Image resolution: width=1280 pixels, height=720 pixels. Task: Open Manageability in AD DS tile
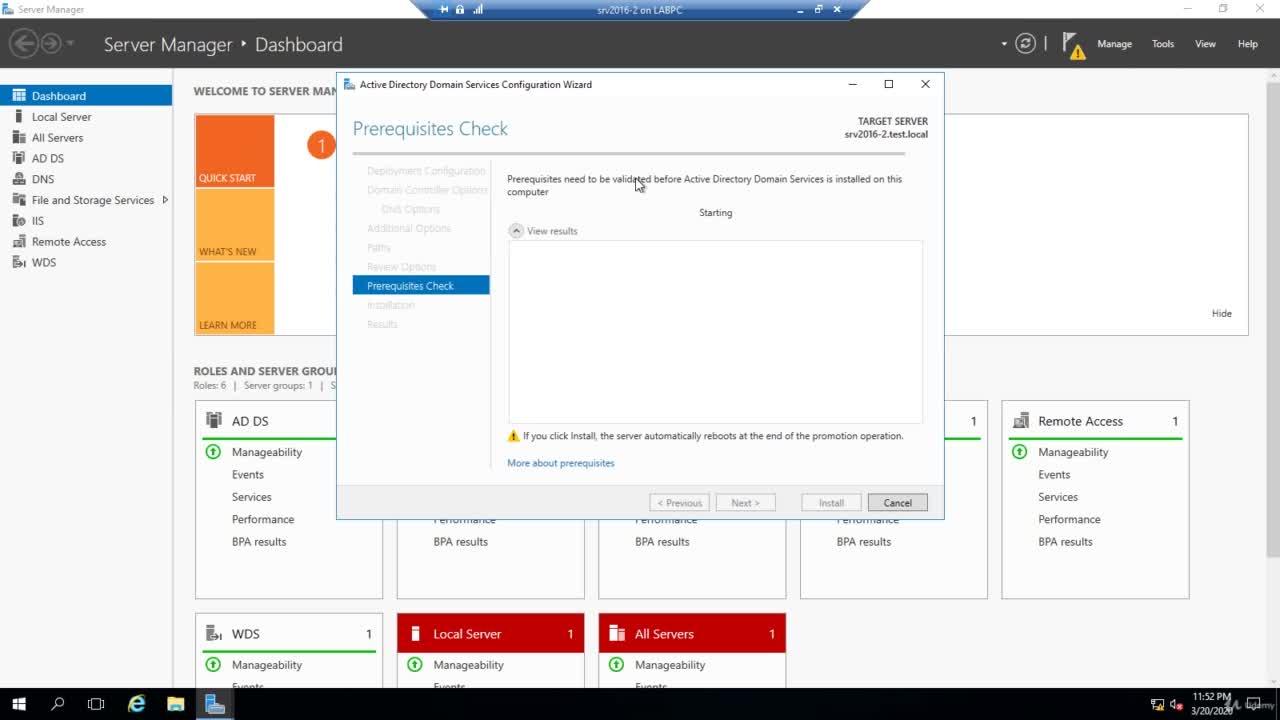pos(267,452)
